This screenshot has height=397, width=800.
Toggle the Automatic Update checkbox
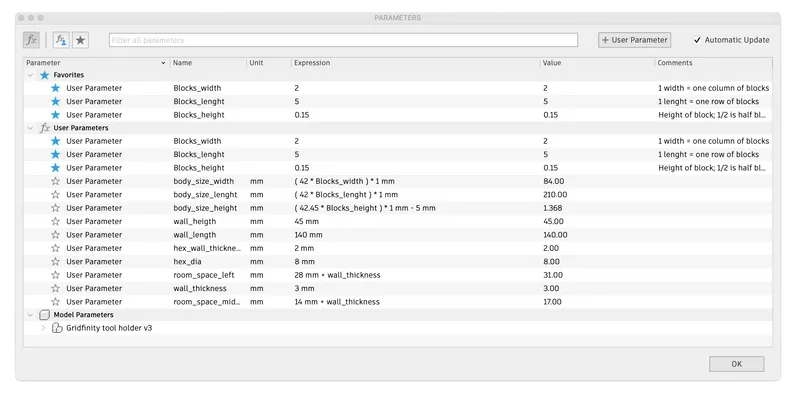[697, 40]
